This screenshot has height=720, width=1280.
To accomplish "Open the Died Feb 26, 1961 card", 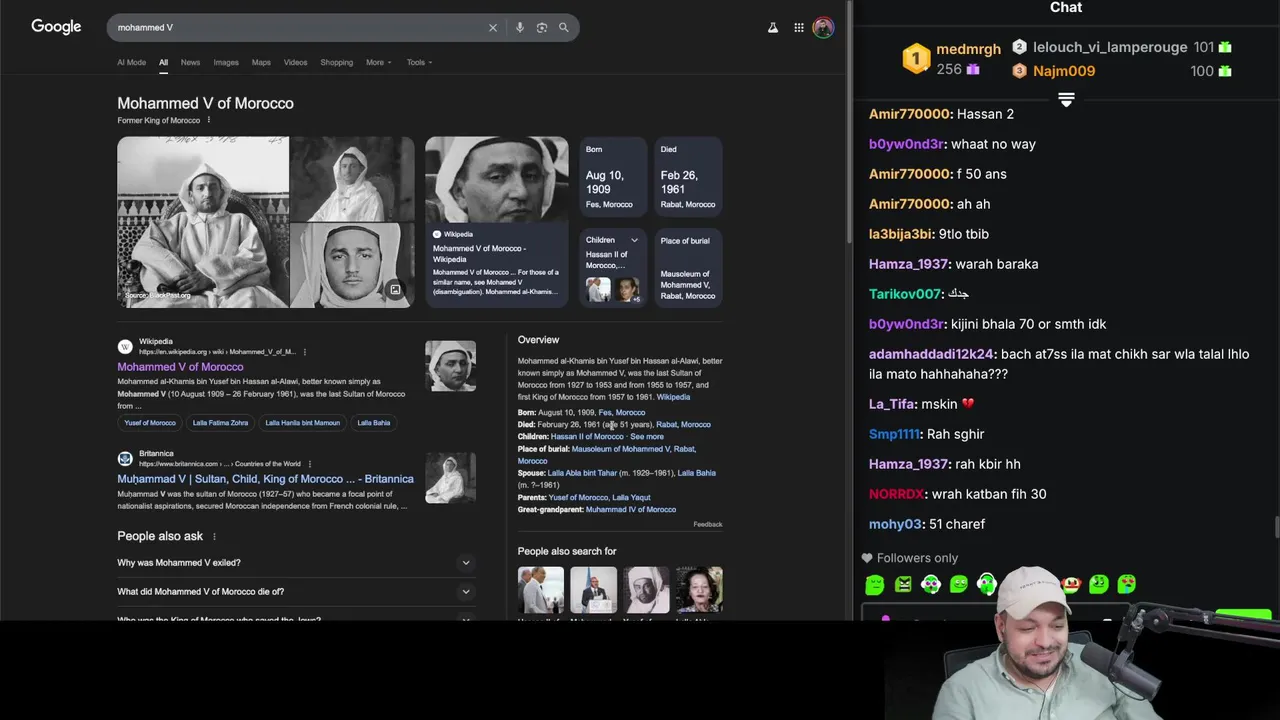I will [688, 178].
